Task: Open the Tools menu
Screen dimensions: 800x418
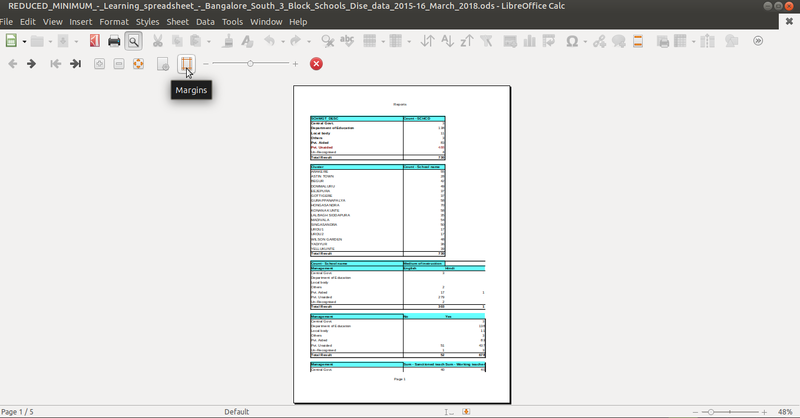Action: (232, 22)
